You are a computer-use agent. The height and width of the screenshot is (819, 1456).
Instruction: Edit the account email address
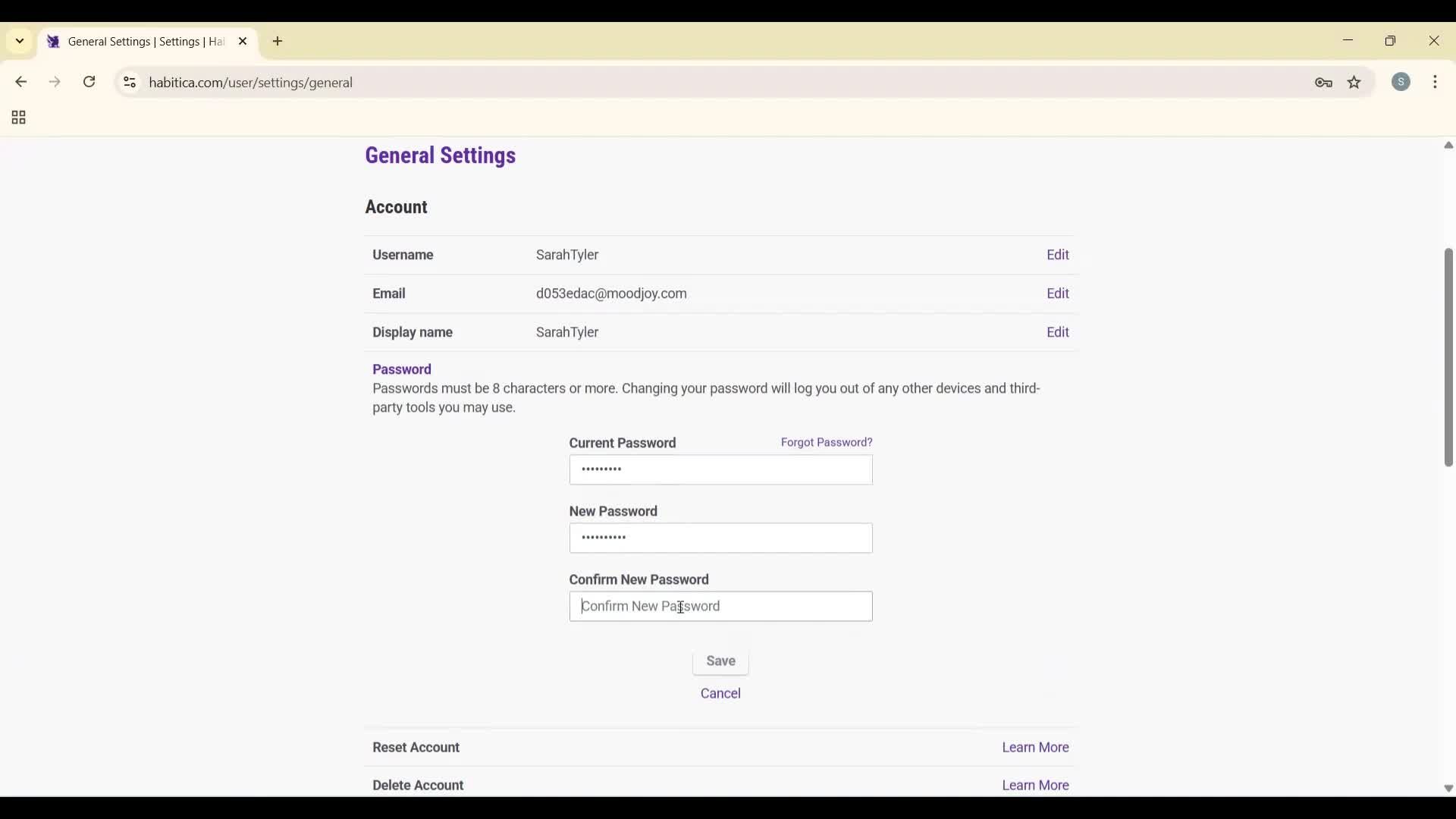tap(1058, 293)
